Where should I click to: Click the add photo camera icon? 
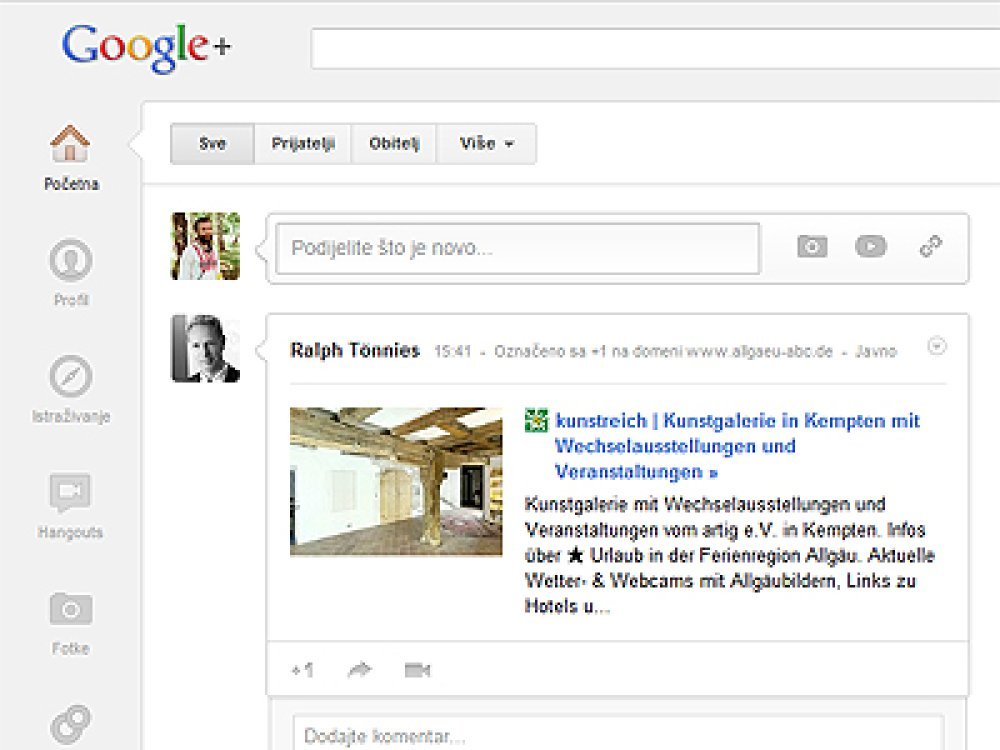pos(812,247)
